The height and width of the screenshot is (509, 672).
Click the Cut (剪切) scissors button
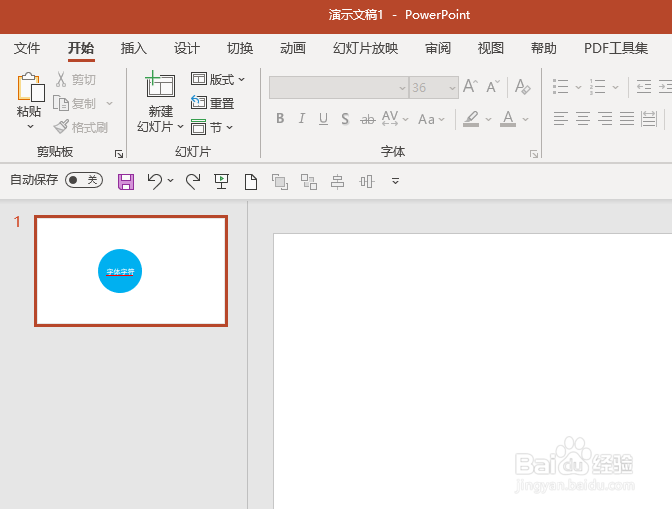coord(75,79)
